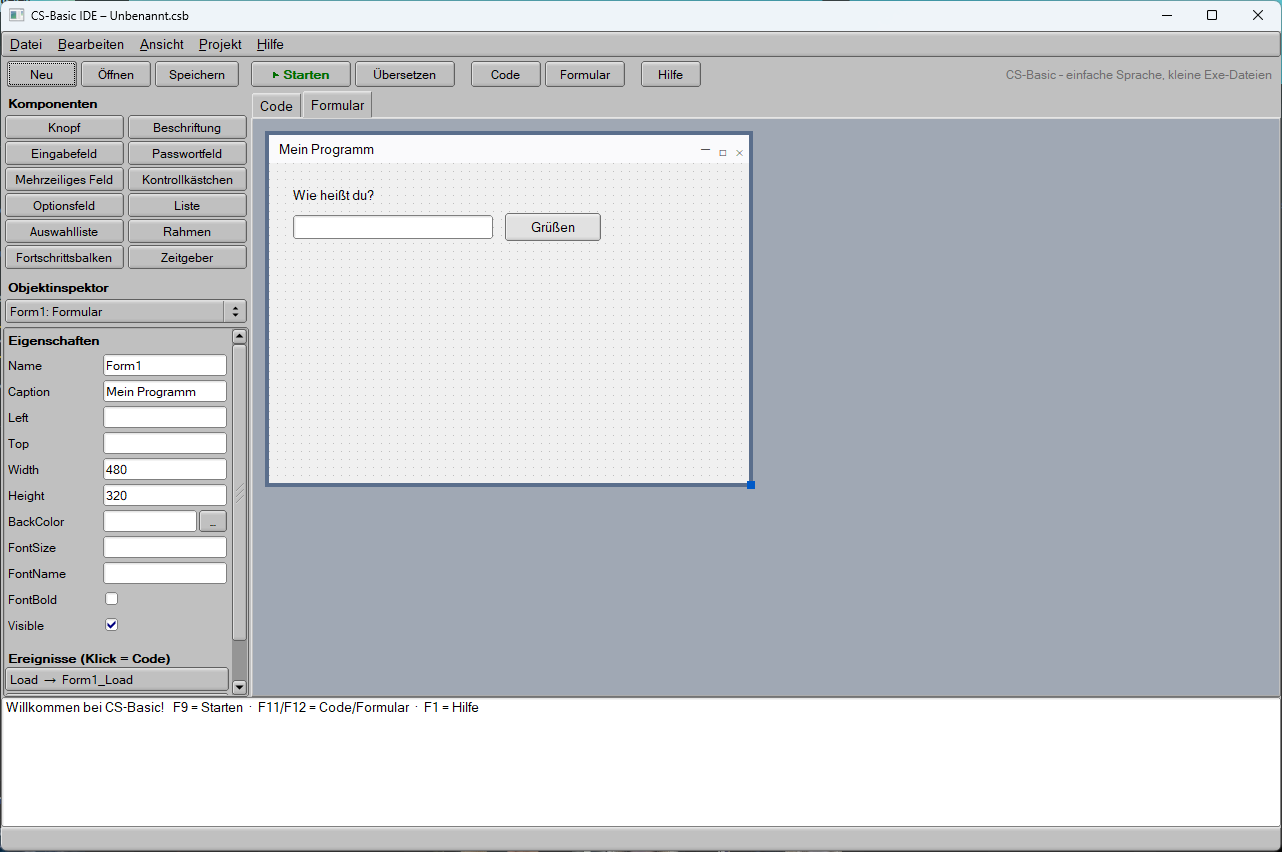Select the Formular tab

[x=338, y=105]
